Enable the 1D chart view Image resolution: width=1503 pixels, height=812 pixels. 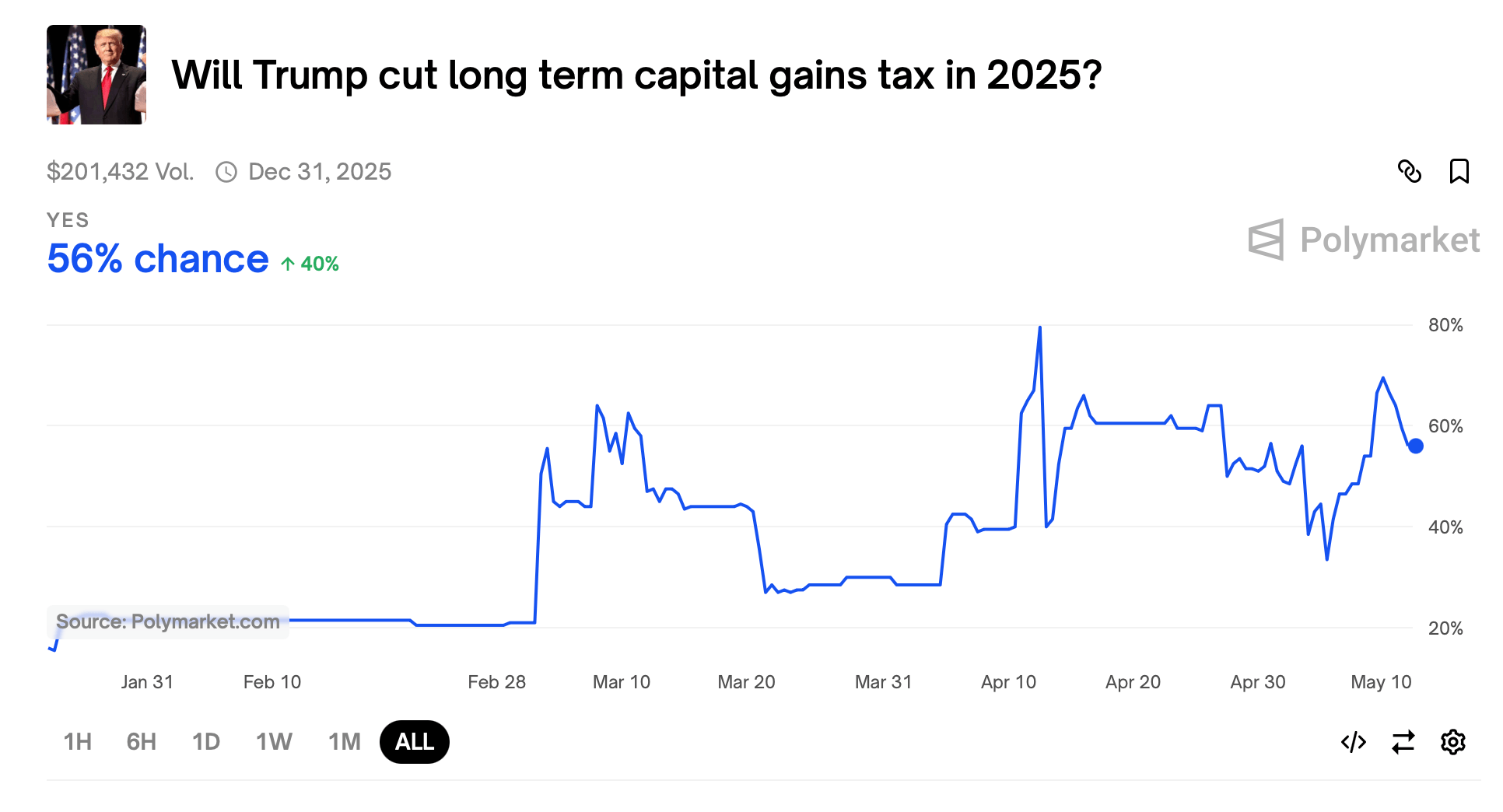[x=205, y=742]
